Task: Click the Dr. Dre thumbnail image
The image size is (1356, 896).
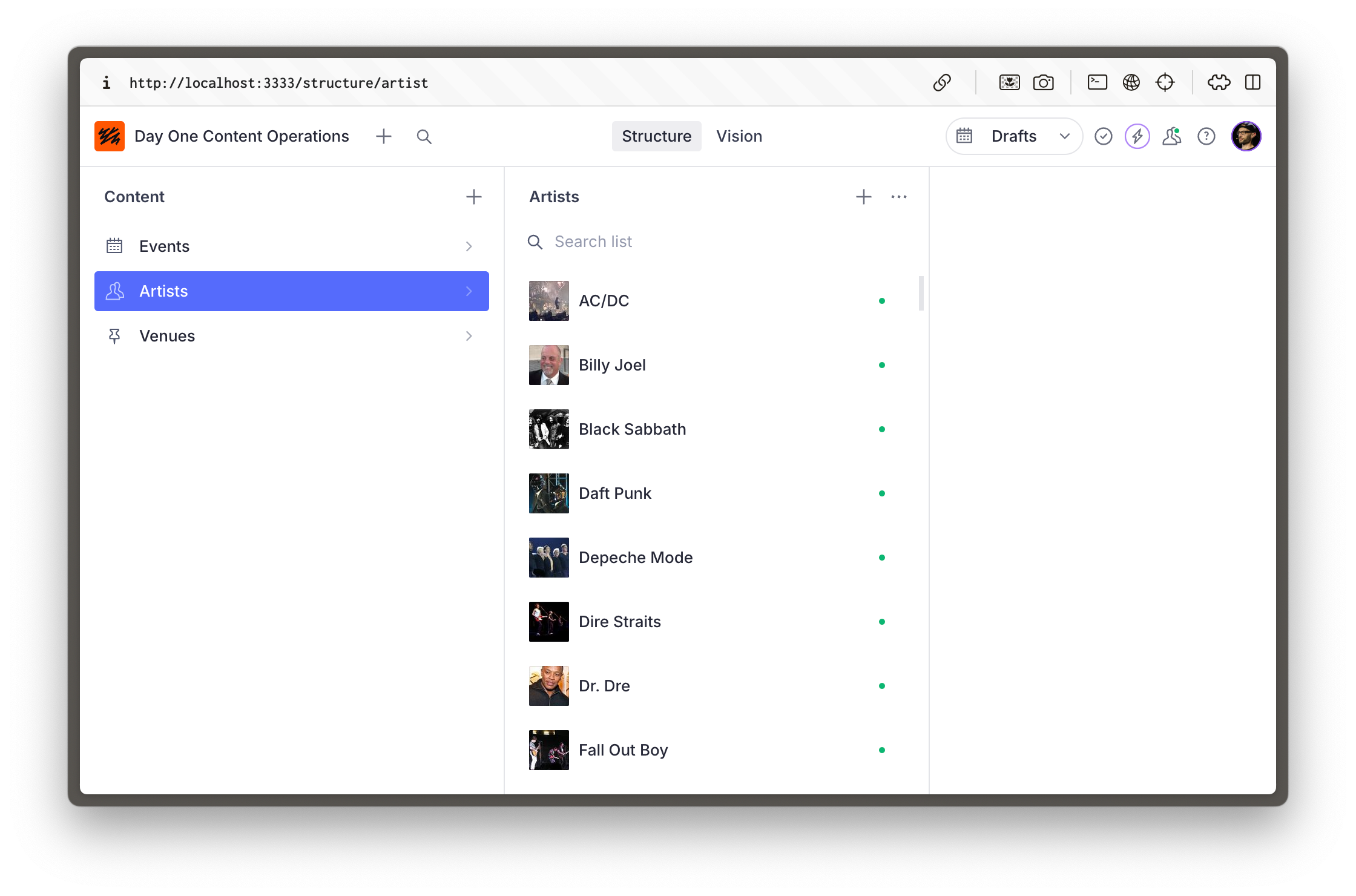Action: (549, 686)
